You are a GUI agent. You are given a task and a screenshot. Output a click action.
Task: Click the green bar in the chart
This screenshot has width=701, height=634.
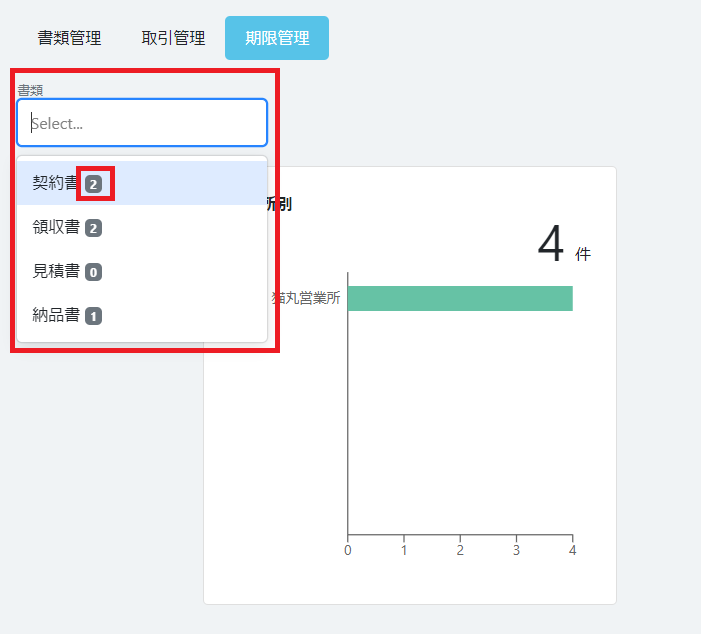point(460,298)
